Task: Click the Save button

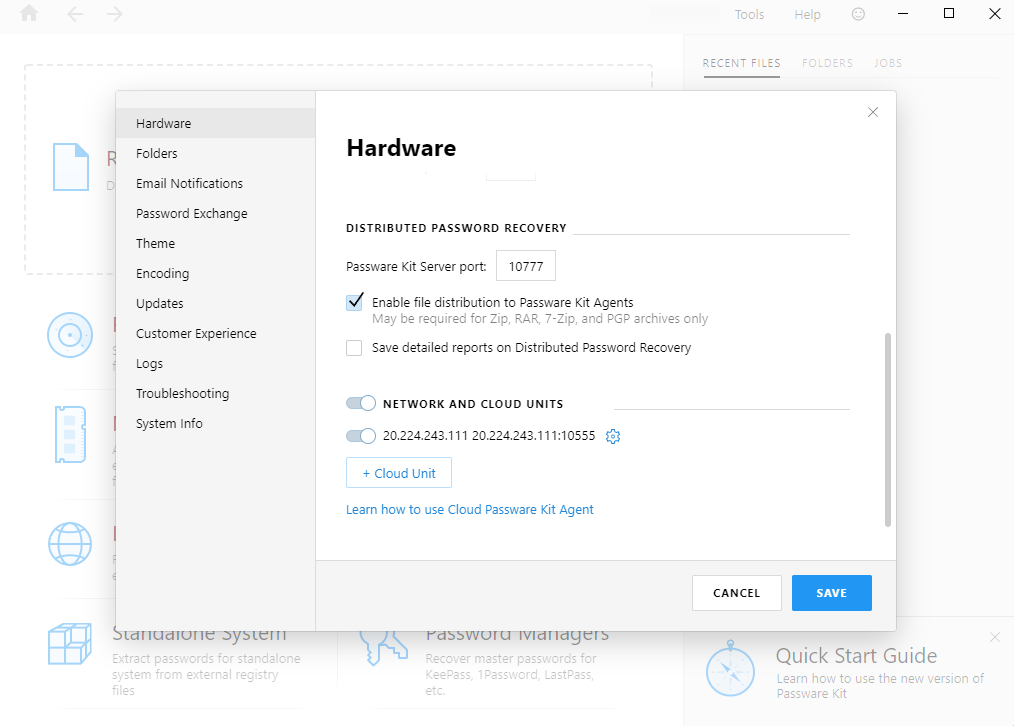Action: click(x=832, y=593)
